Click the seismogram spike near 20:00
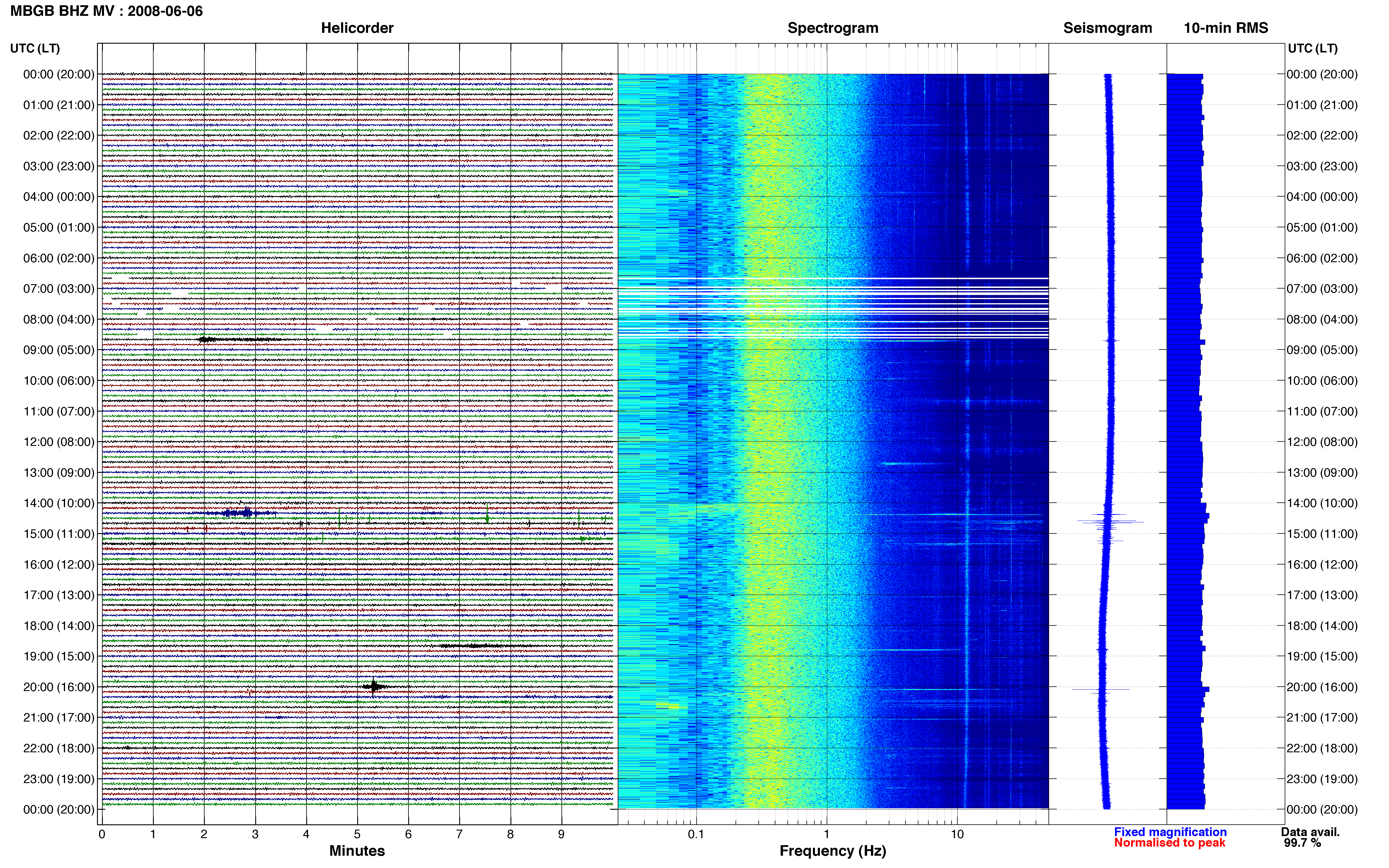Viewport: 1389px width, 868px height. point(1101,689)
